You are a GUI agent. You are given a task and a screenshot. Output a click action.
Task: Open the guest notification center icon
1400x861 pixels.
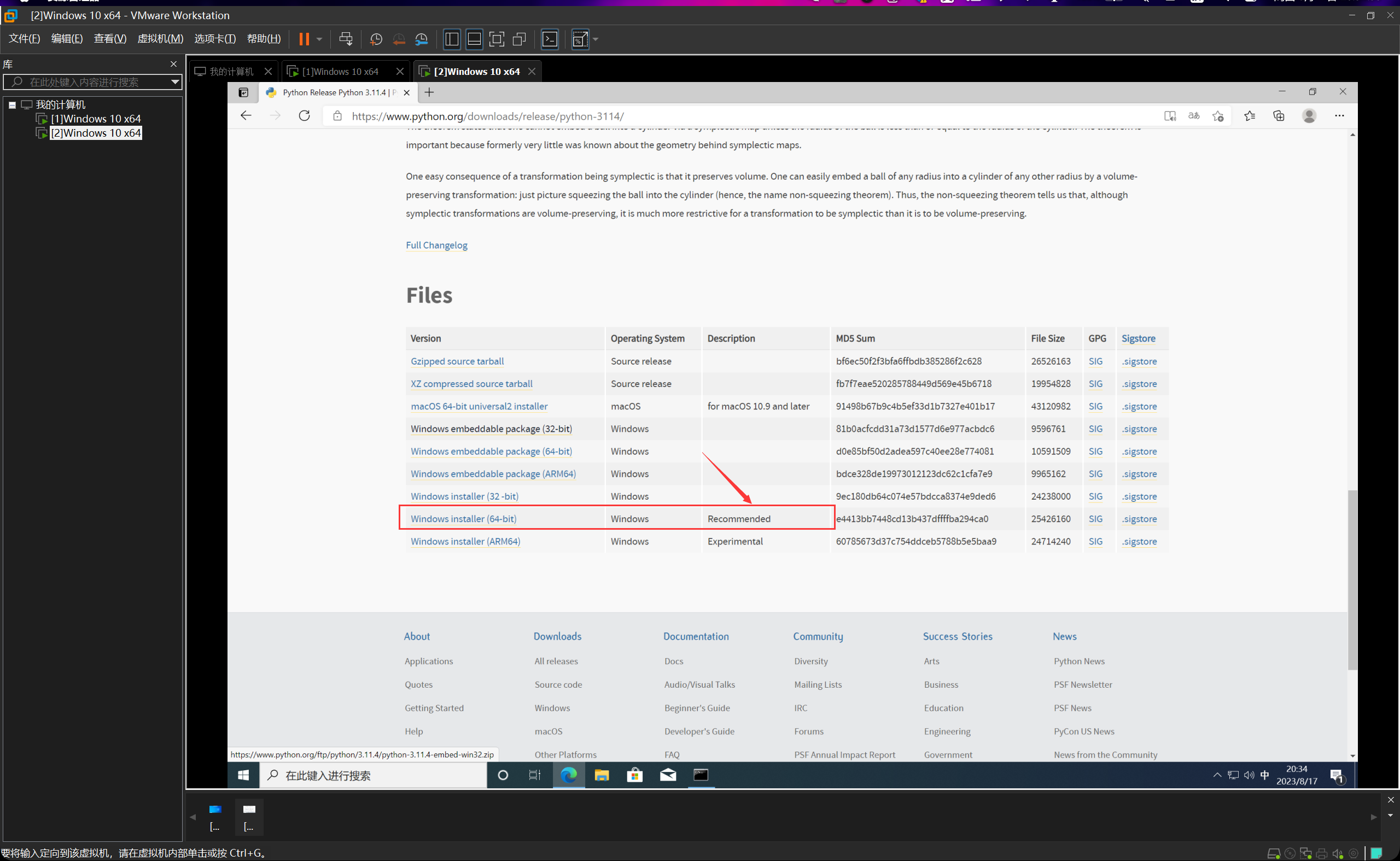(x=1337, y=776)
